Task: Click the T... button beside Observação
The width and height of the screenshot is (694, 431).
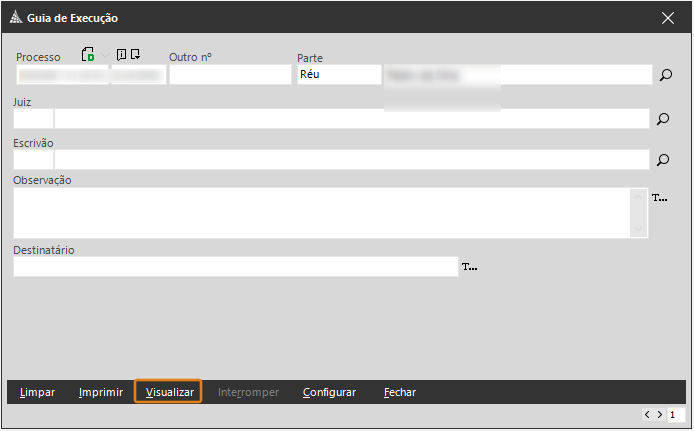Action: click(659, 198)
